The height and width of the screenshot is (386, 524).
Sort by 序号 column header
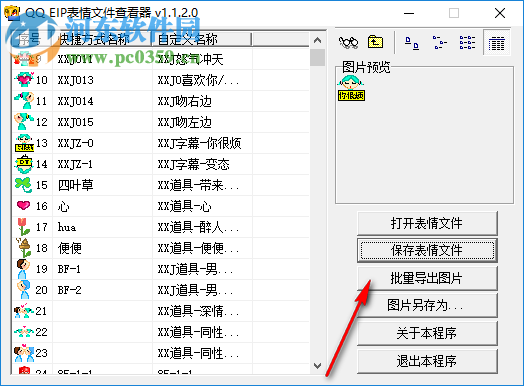32,39
